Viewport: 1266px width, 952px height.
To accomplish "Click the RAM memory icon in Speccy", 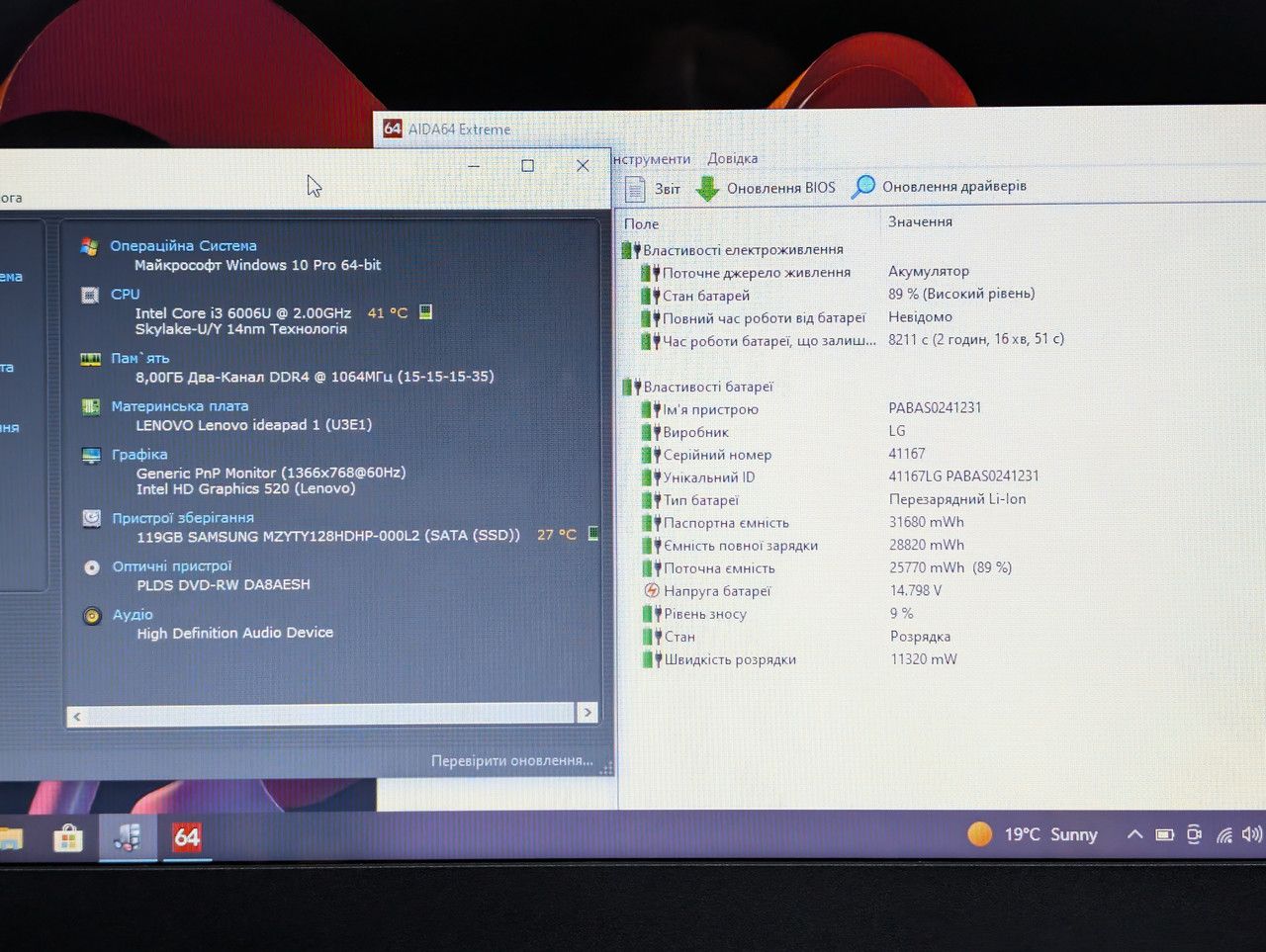I will 91,359.
